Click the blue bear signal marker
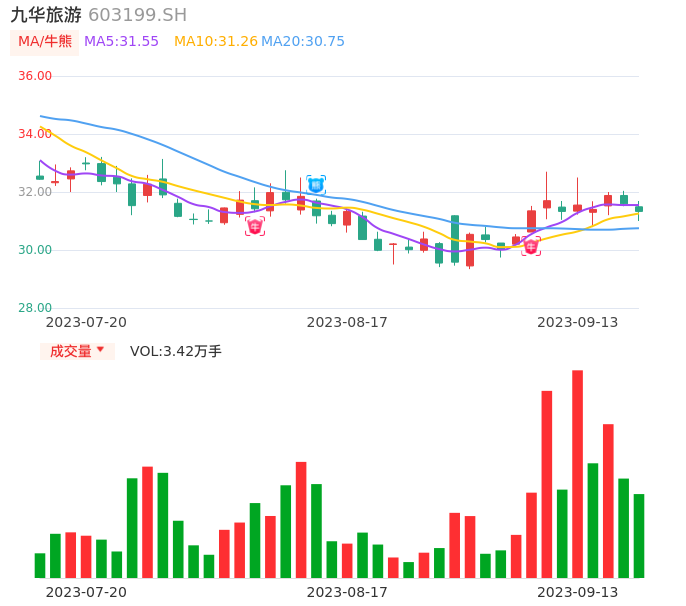The height and width of the screenshot is (606, 686). pos(316,184)
